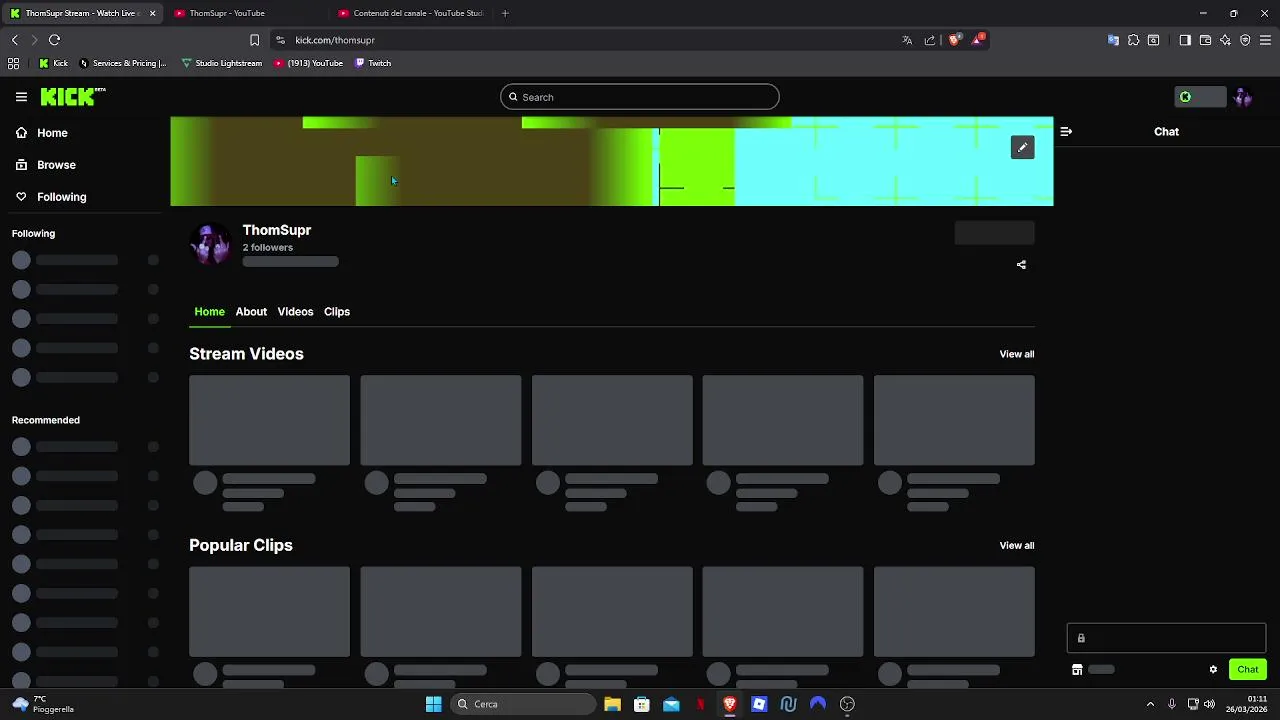This screenshot has height=720, width=1280.
Task: Open the weather widget Pioggerella
Action: tap(44, 704)
